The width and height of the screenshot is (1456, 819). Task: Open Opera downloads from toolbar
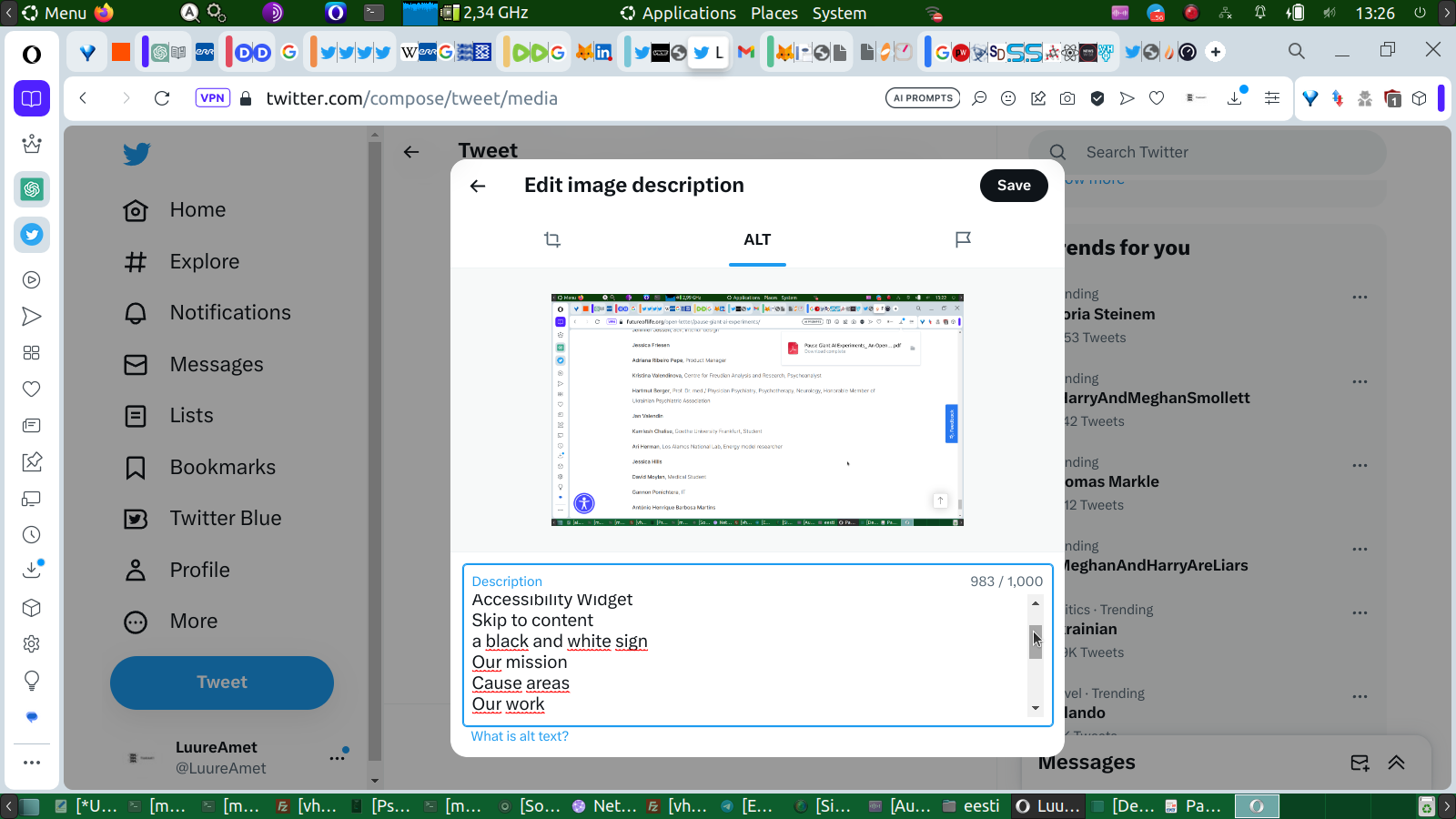tap(1236, 97)
